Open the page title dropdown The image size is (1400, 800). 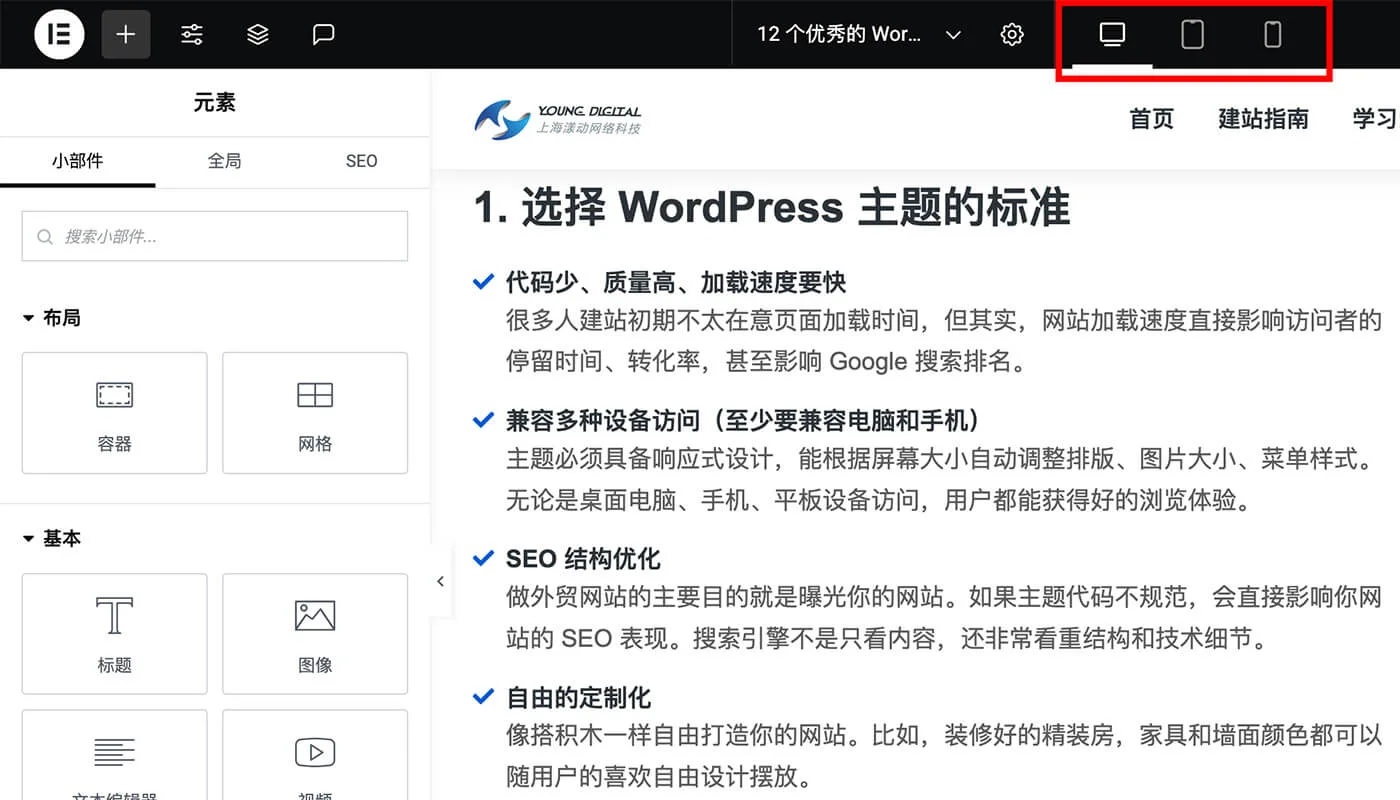(x=858, y=35)
